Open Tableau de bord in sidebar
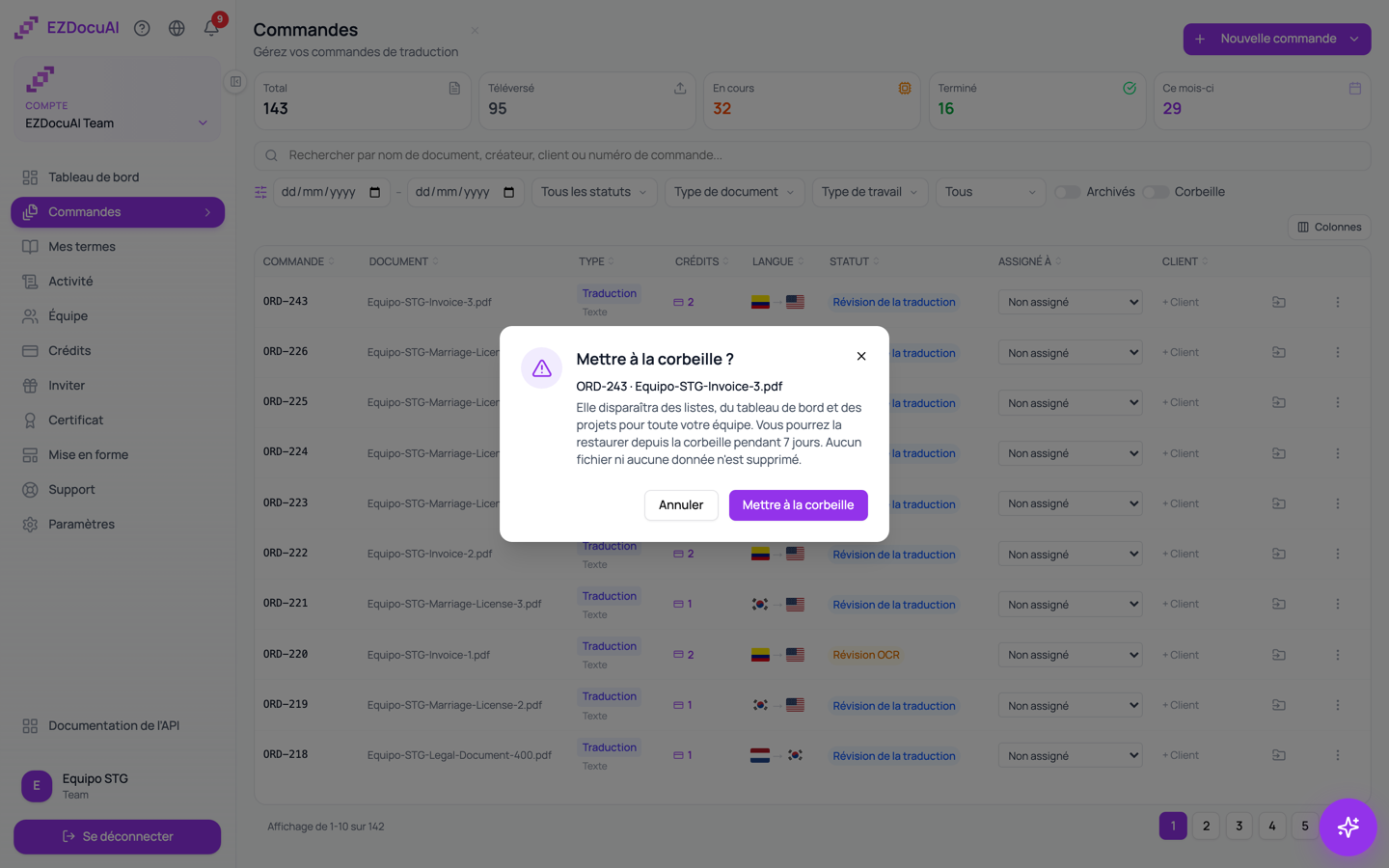Image resolution: width=1389 pixels, height=868 pixels. coord(118,177)
